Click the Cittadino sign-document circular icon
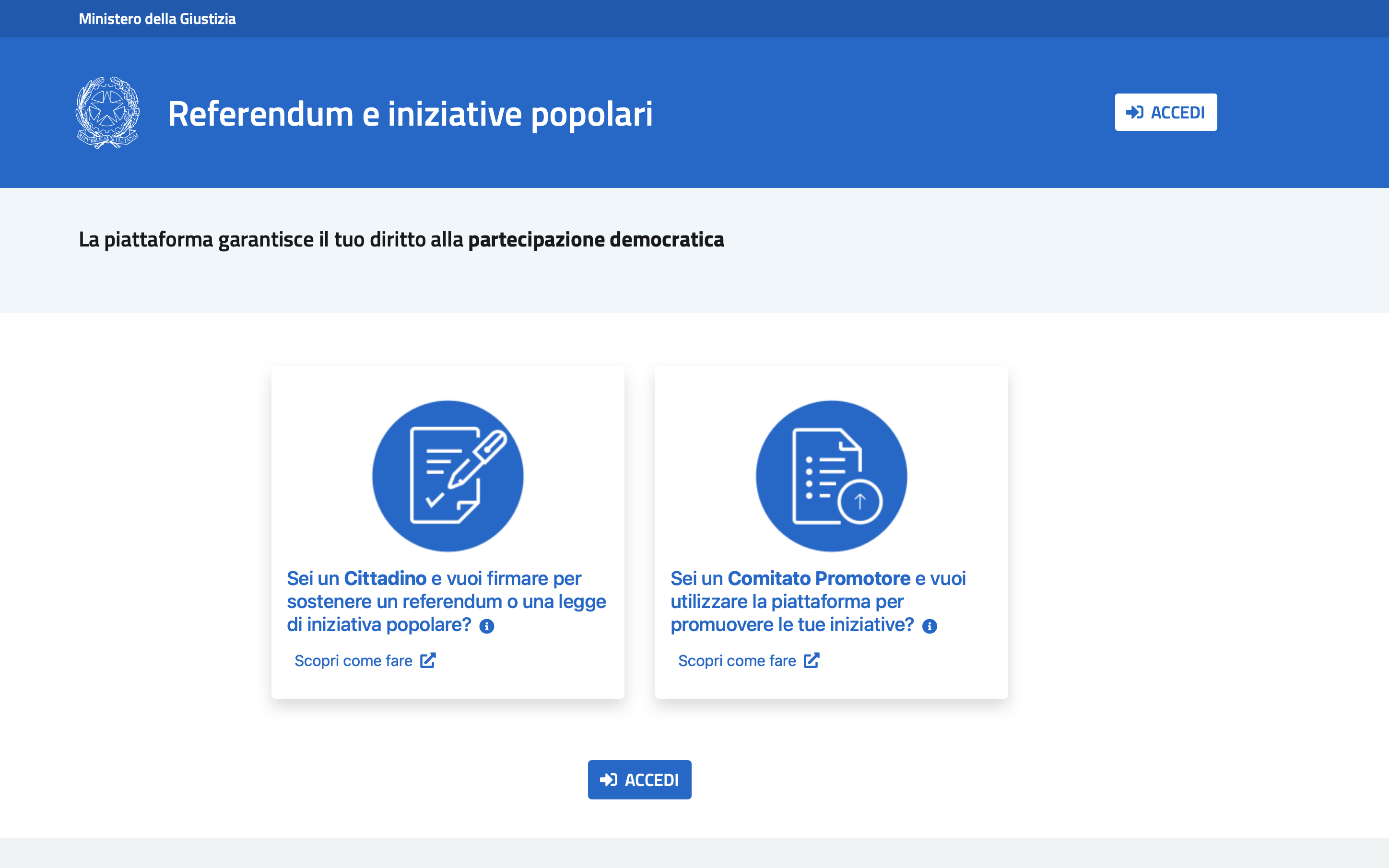 (447, 476)
